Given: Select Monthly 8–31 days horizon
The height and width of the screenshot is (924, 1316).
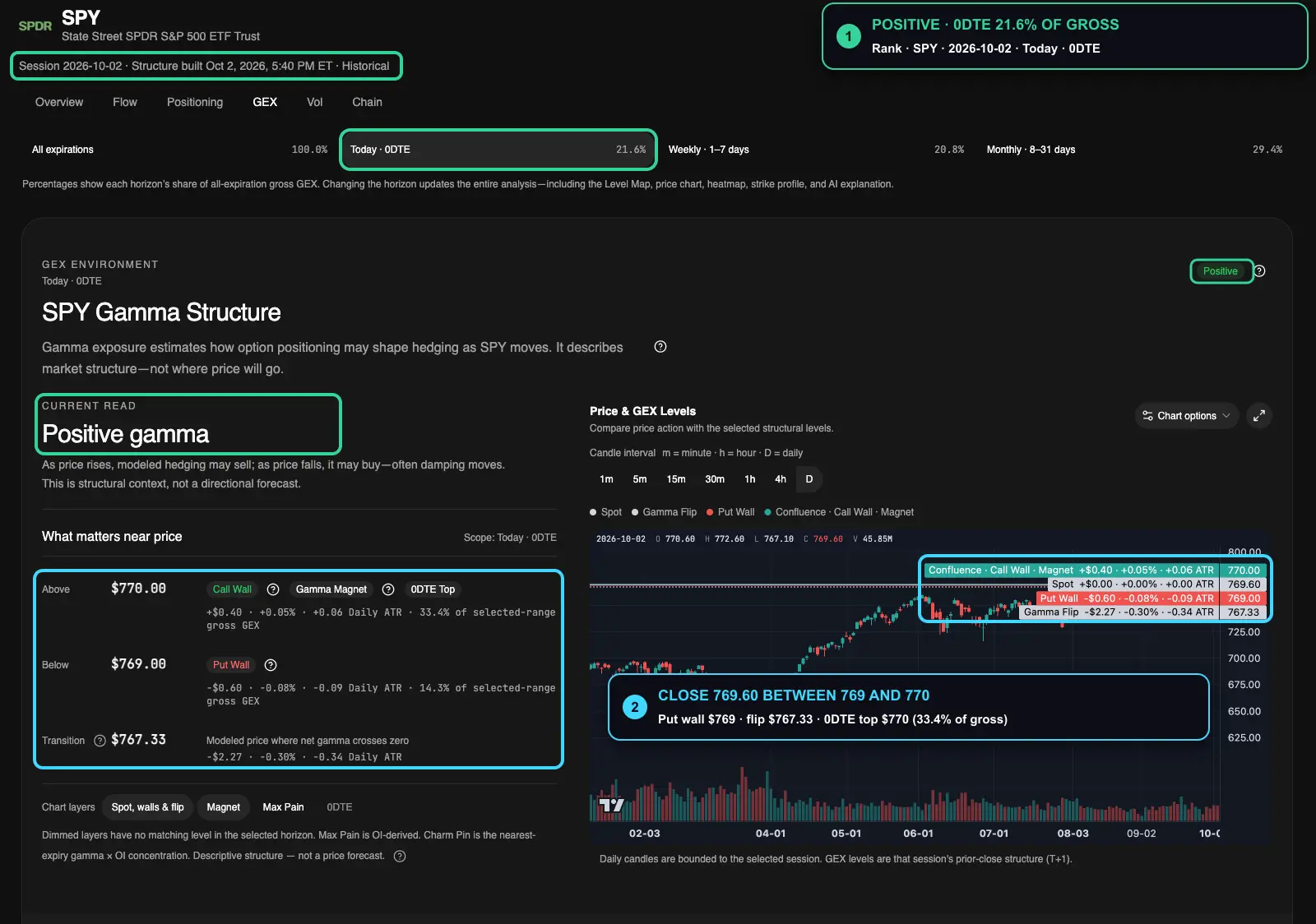Looking at the screenshot, I should pos(1134,150).
